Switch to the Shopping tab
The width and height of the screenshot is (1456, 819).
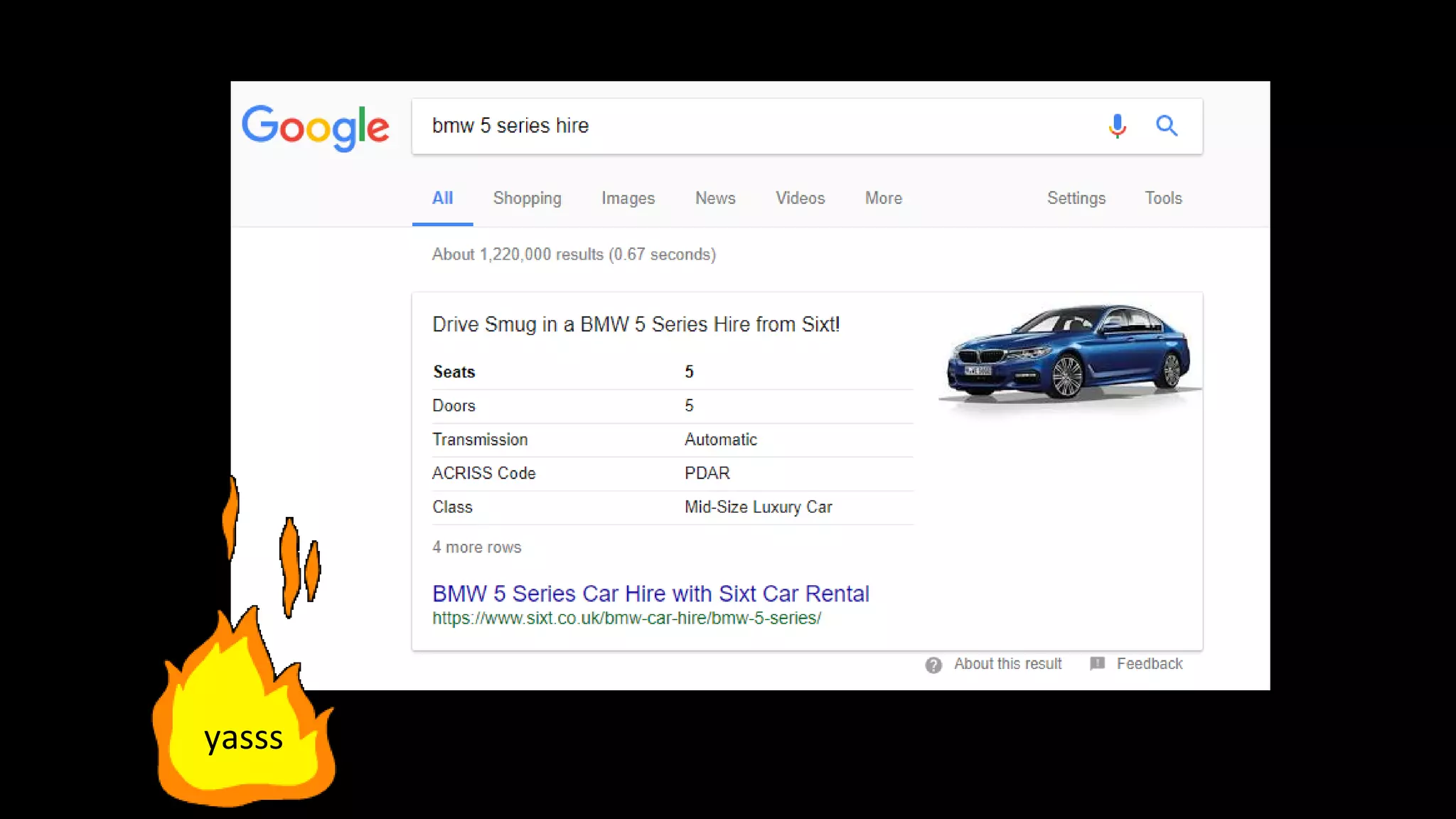527,198
